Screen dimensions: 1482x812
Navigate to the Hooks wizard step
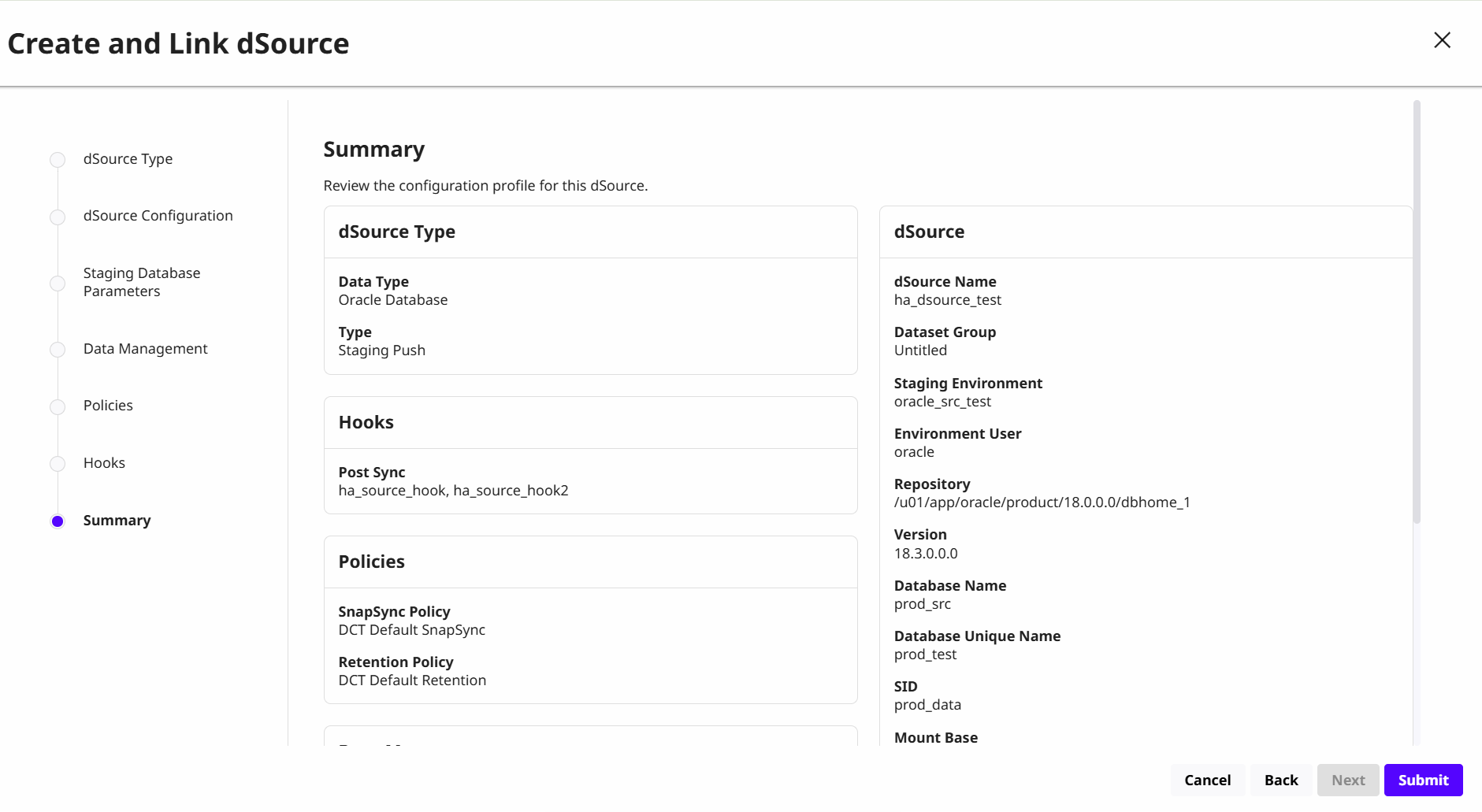pos(104,463)
